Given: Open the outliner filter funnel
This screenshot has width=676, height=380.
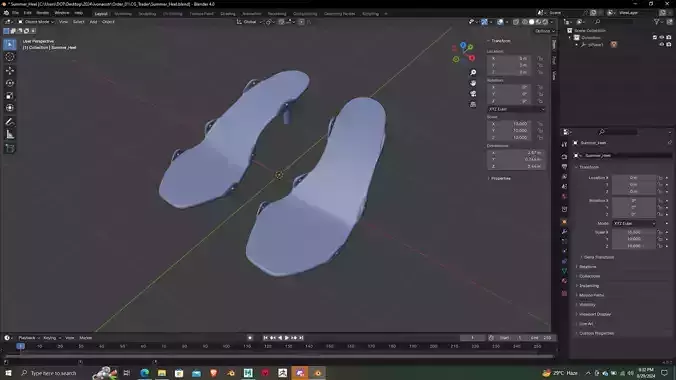Looking at the screenshot, I should [657, 22].
